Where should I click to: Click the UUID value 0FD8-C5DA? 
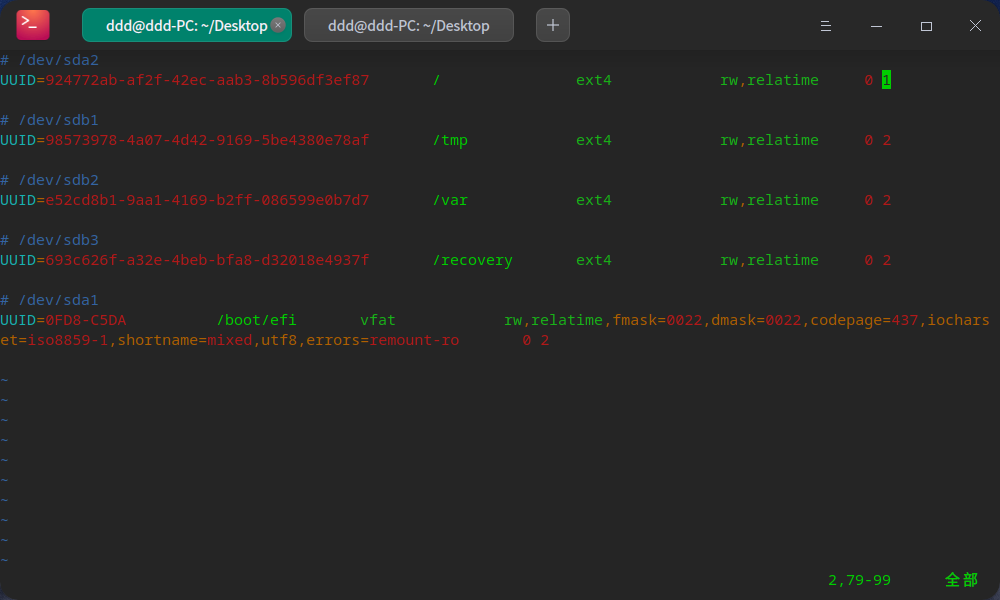tap(86, 320)
